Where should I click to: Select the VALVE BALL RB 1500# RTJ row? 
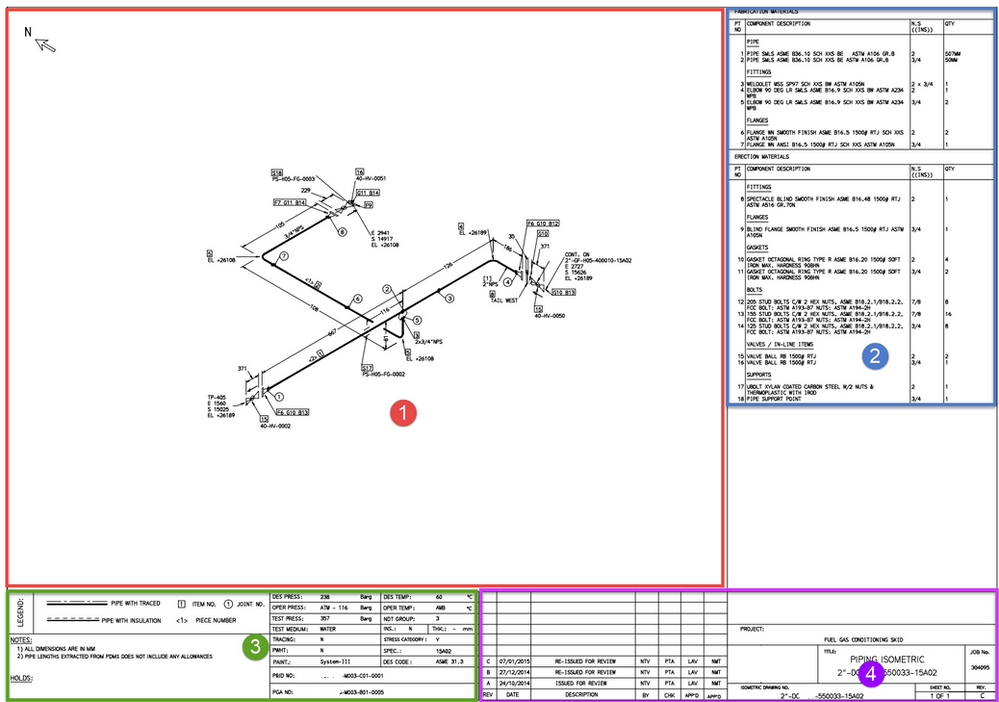(x=782, y=356)
